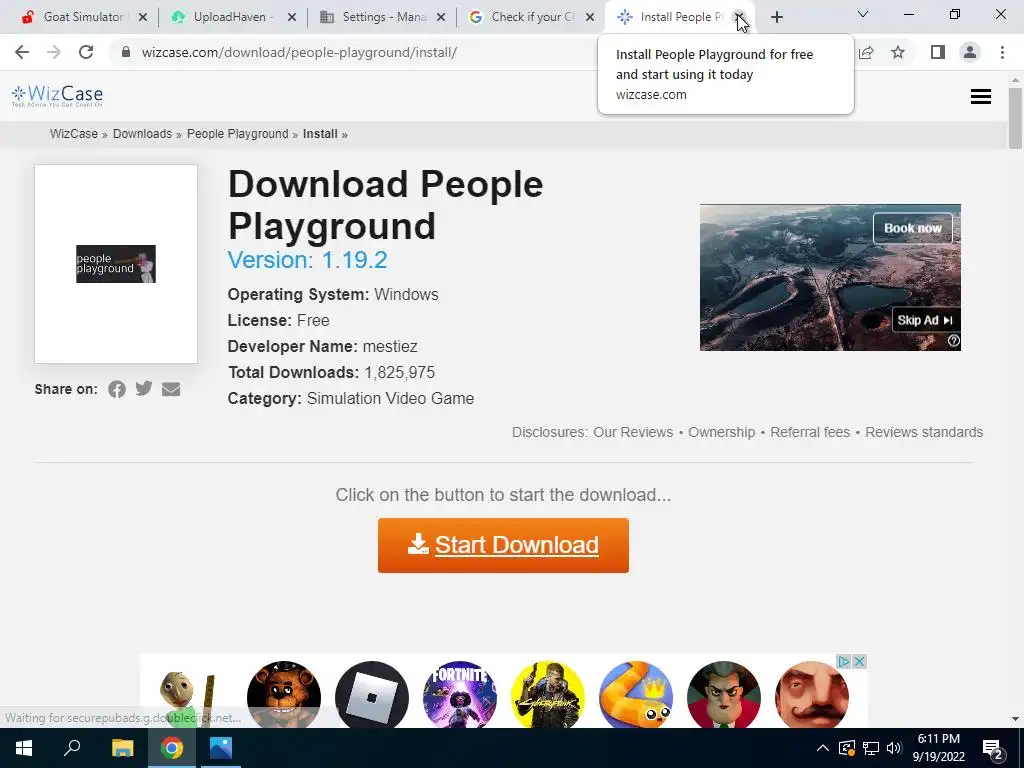
Task: Close the bottom banner ad
Action: [x=859, y=662]
